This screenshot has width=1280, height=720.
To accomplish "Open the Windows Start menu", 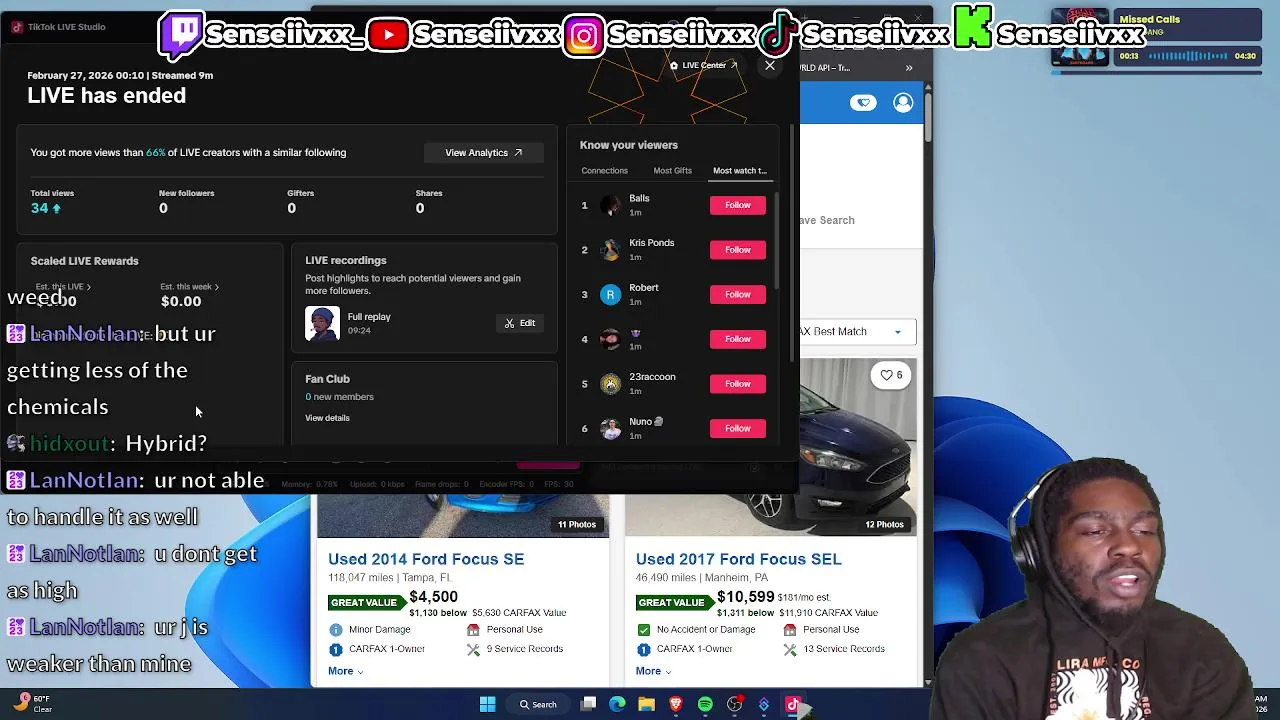I will [x=487, y=705].
